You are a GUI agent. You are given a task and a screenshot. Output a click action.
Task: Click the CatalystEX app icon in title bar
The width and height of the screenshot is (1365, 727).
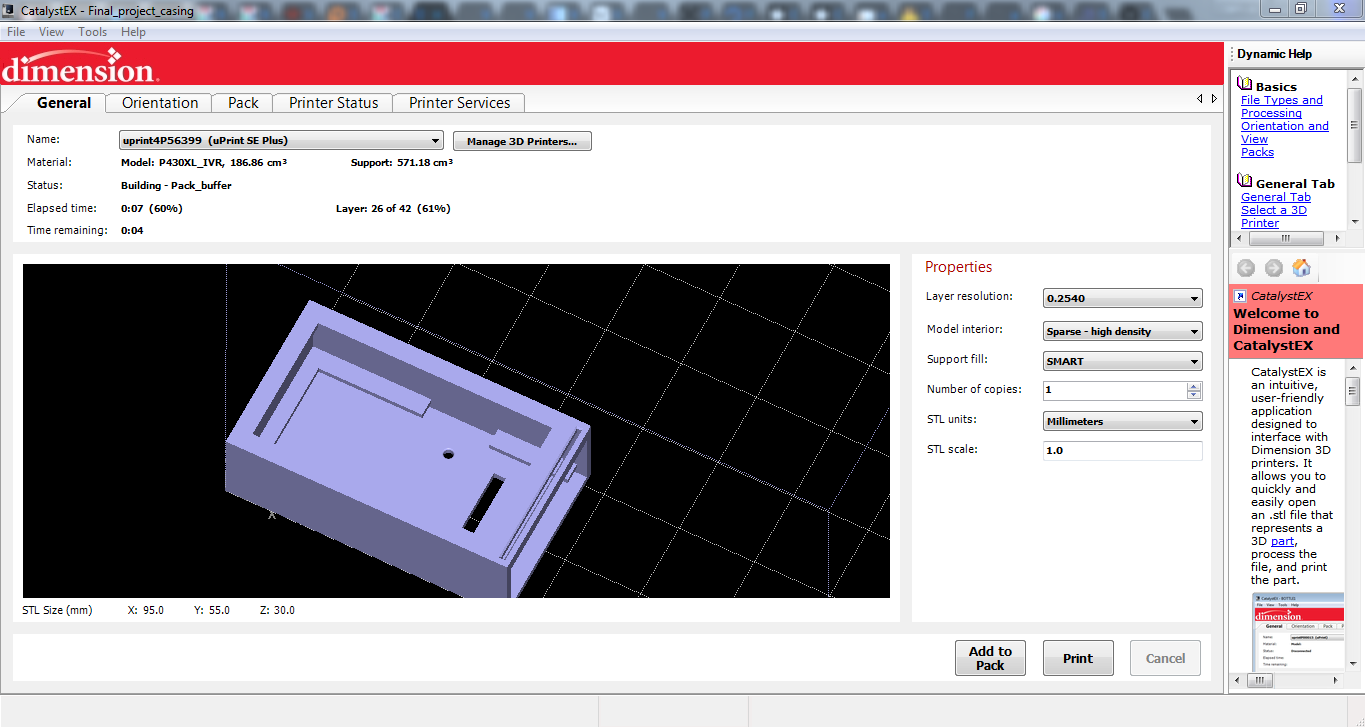(x=10, y=10)
